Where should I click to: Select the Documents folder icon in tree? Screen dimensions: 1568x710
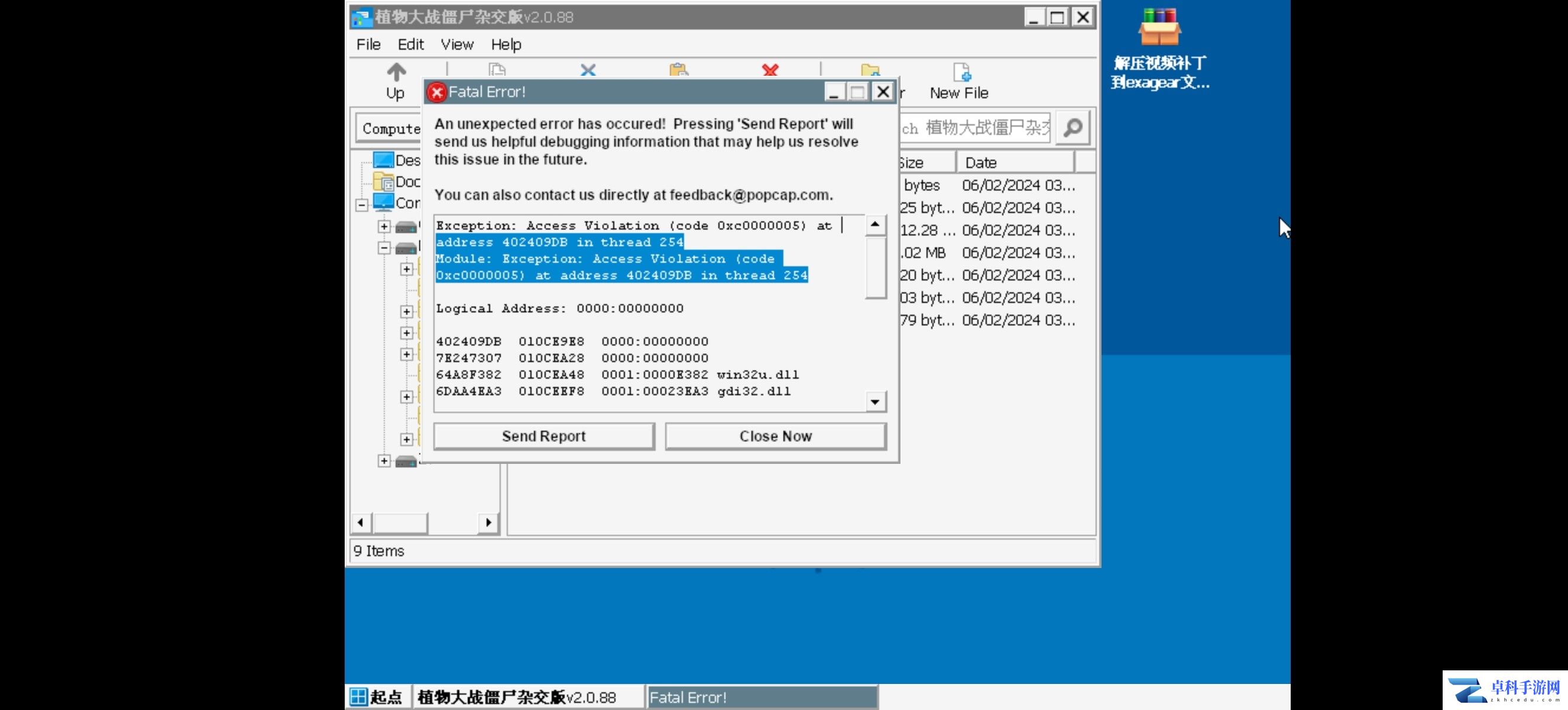384,182
